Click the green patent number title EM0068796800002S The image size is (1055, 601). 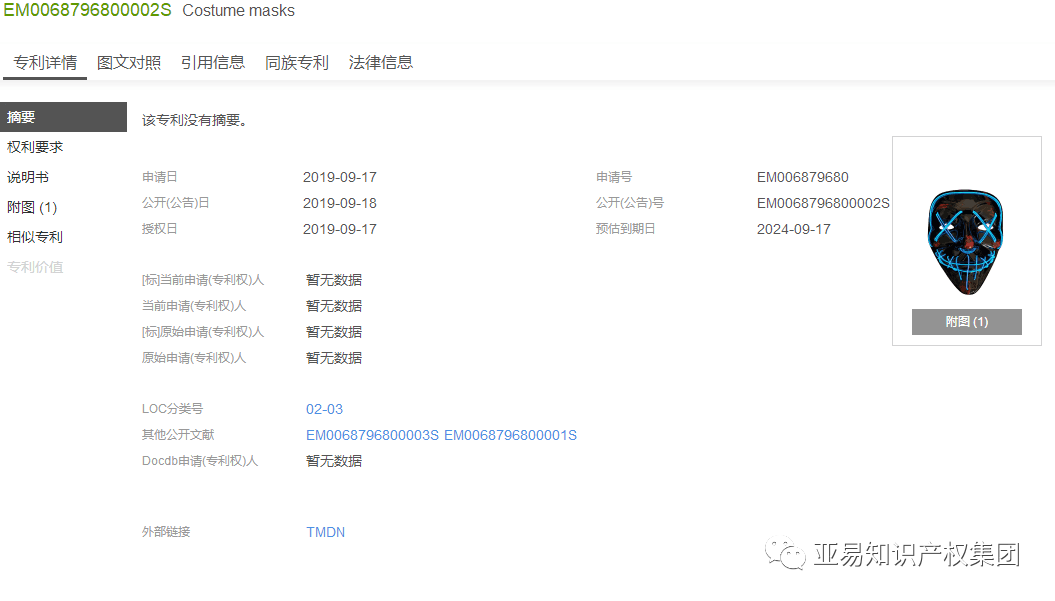click(x=87, y=11)
